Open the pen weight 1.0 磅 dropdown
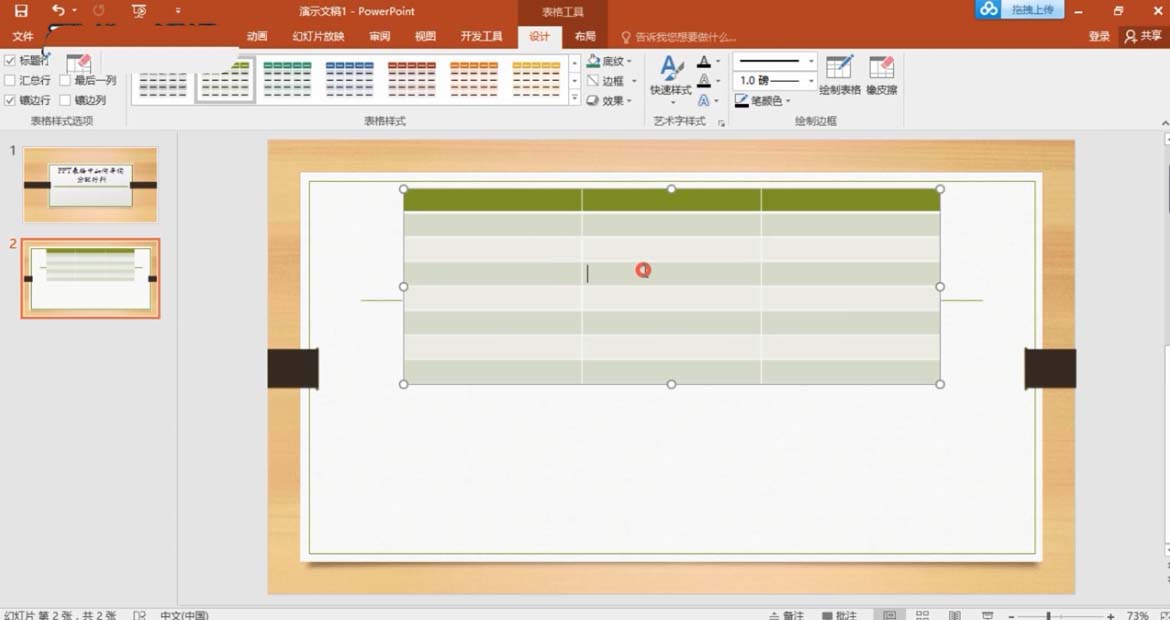Screen dimensions: 1170x620 pyautogui.click(x=775, y=81)
